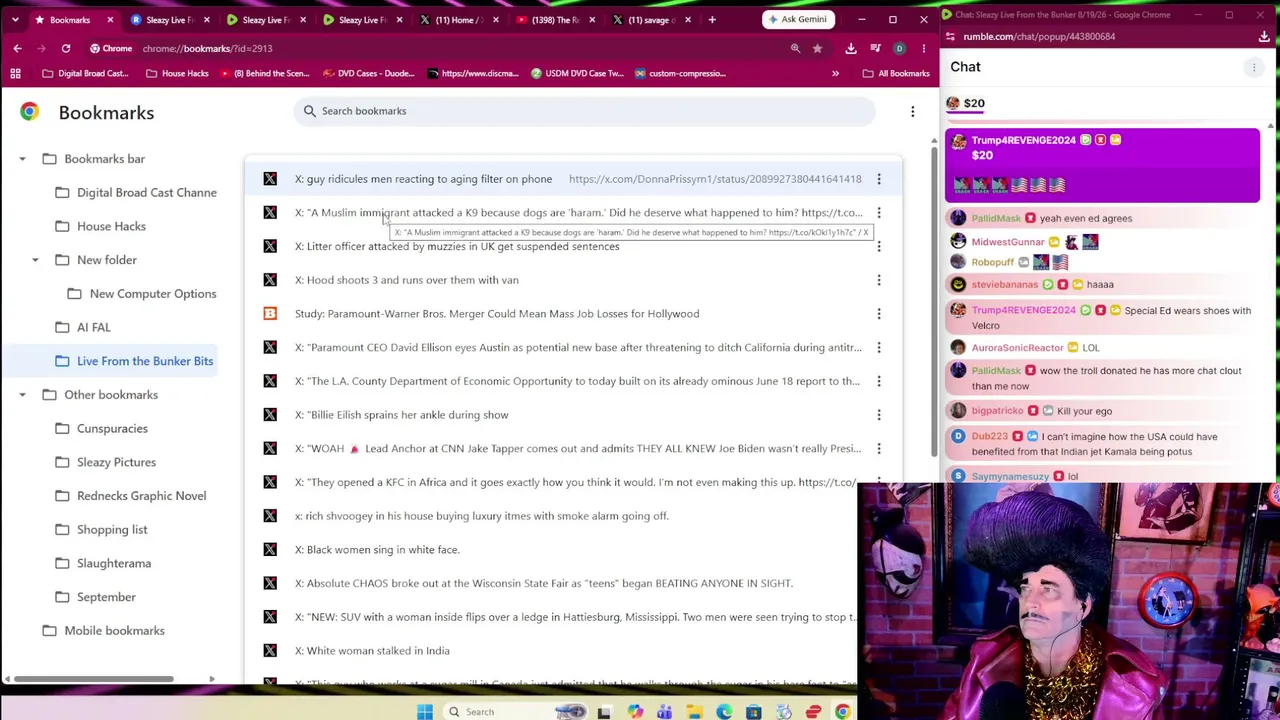The height and width of the screenshot is (720, 1280).
Task: Collapse the New folder tree node
Action: tap(35, 260)
